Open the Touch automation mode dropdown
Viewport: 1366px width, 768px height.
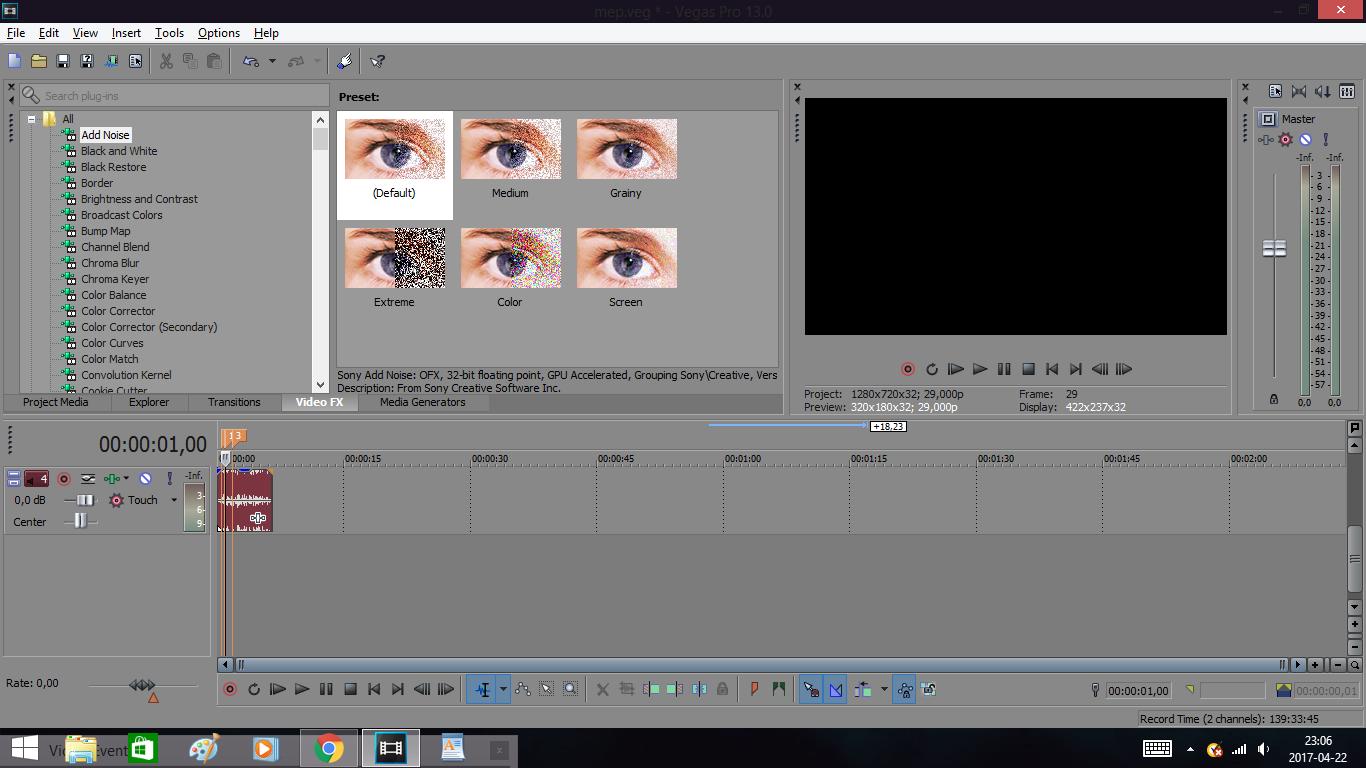click(173, 500)
